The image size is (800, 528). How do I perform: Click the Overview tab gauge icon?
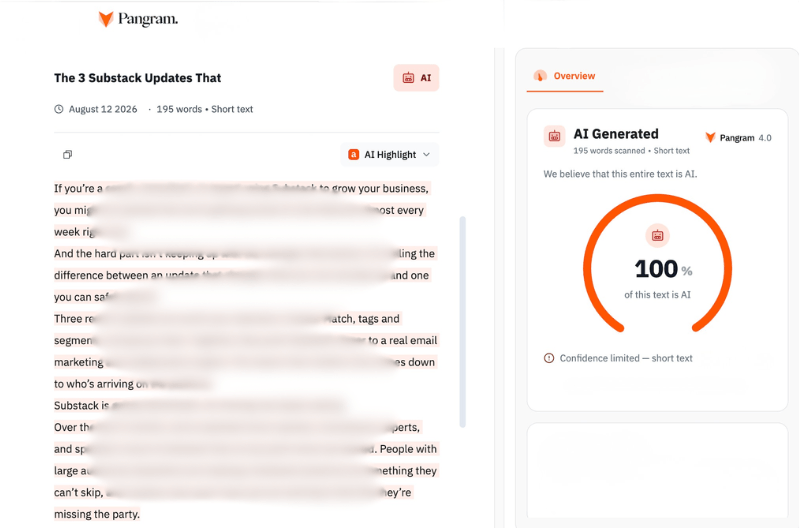(540, 76)
